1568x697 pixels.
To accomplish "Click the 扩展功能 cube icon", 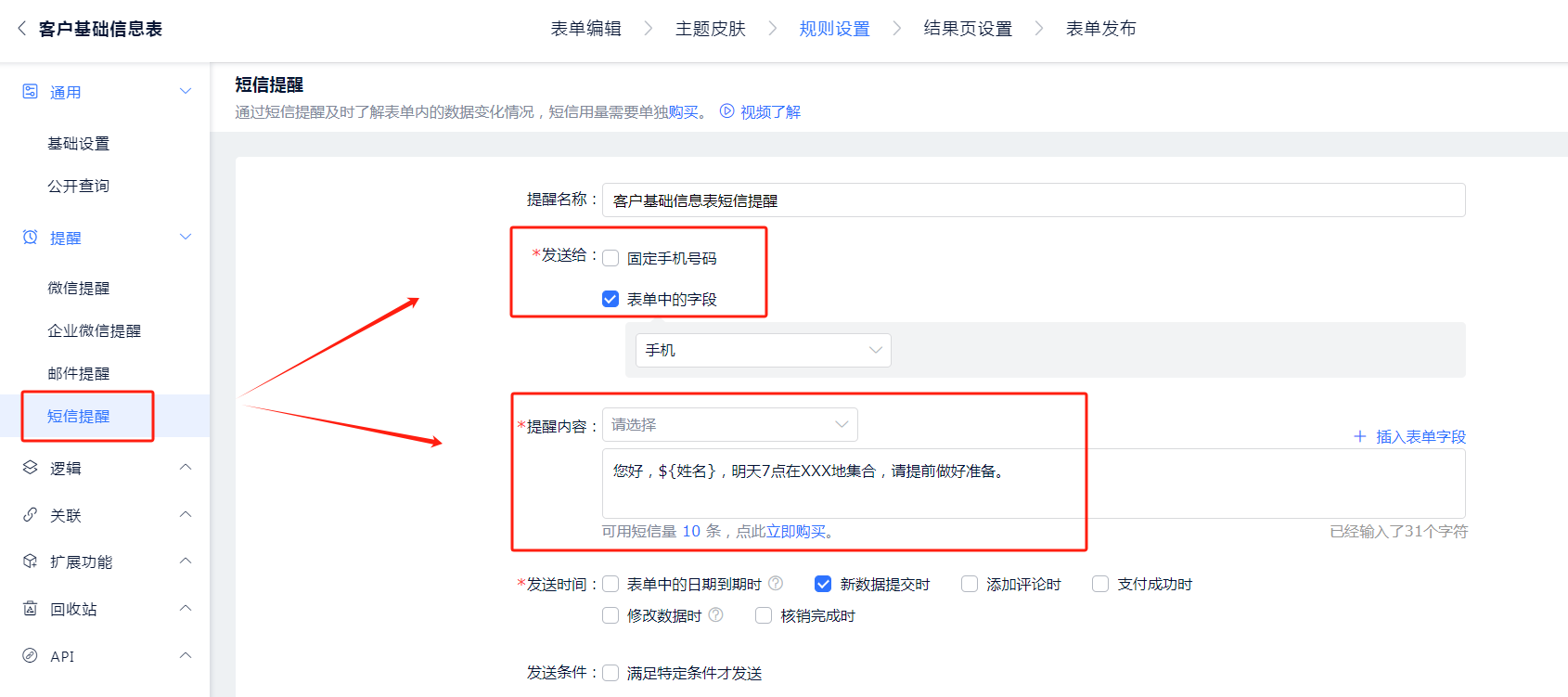I will click(30, 561).
